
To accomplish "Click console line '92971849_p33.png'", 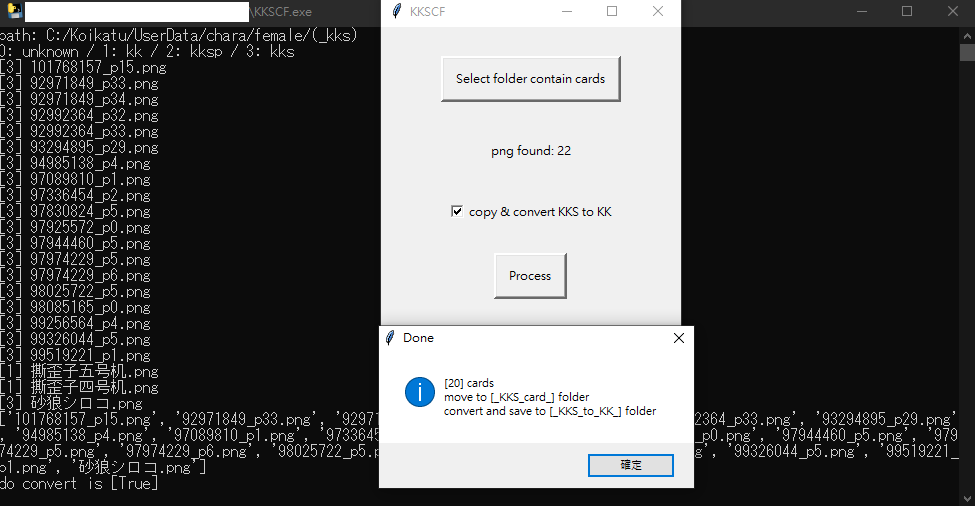I will point(95,83).
